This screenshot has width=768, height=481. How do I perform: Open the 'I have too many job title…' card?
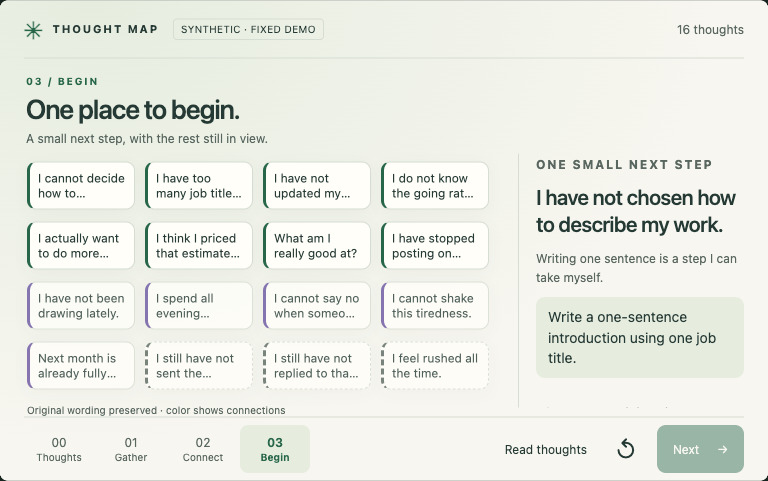coord(198,186)
